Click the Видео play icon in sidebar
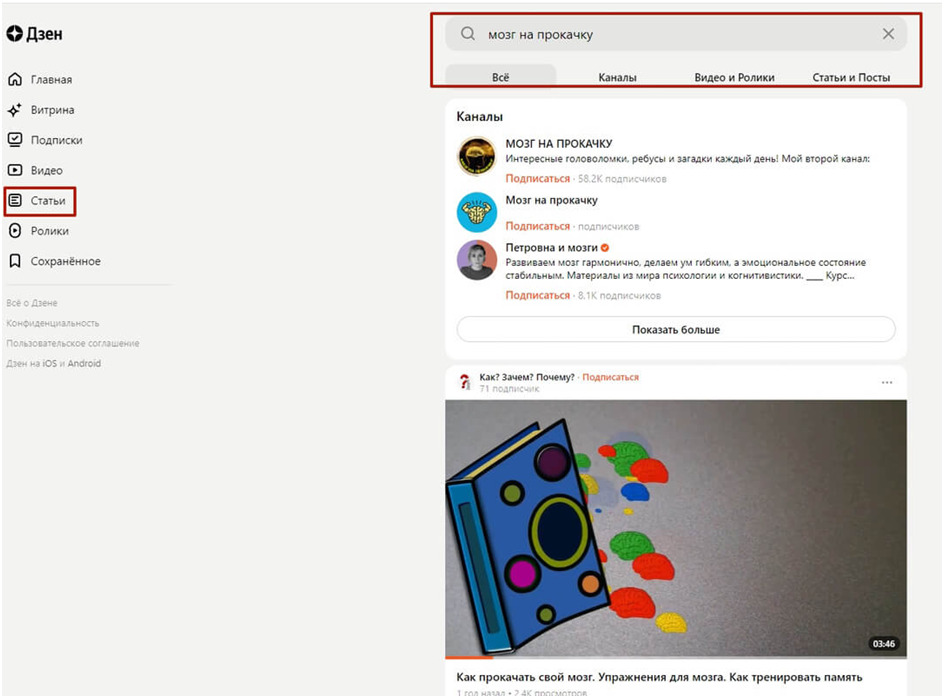 (15, 170)
